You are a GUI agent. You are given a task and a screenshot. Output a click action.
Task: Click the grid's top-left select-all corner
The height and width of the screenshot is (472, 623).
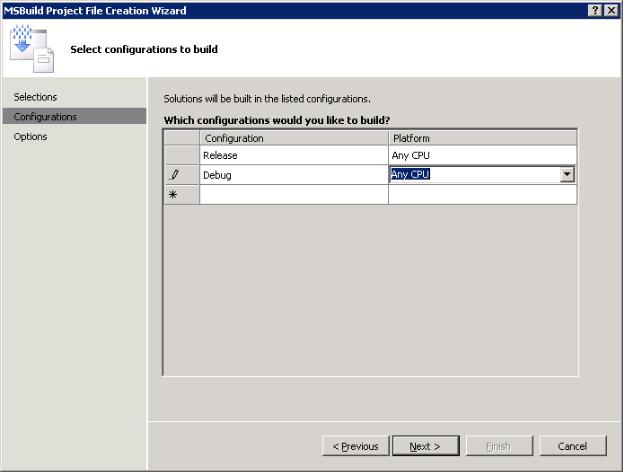[x=182, y=138]
